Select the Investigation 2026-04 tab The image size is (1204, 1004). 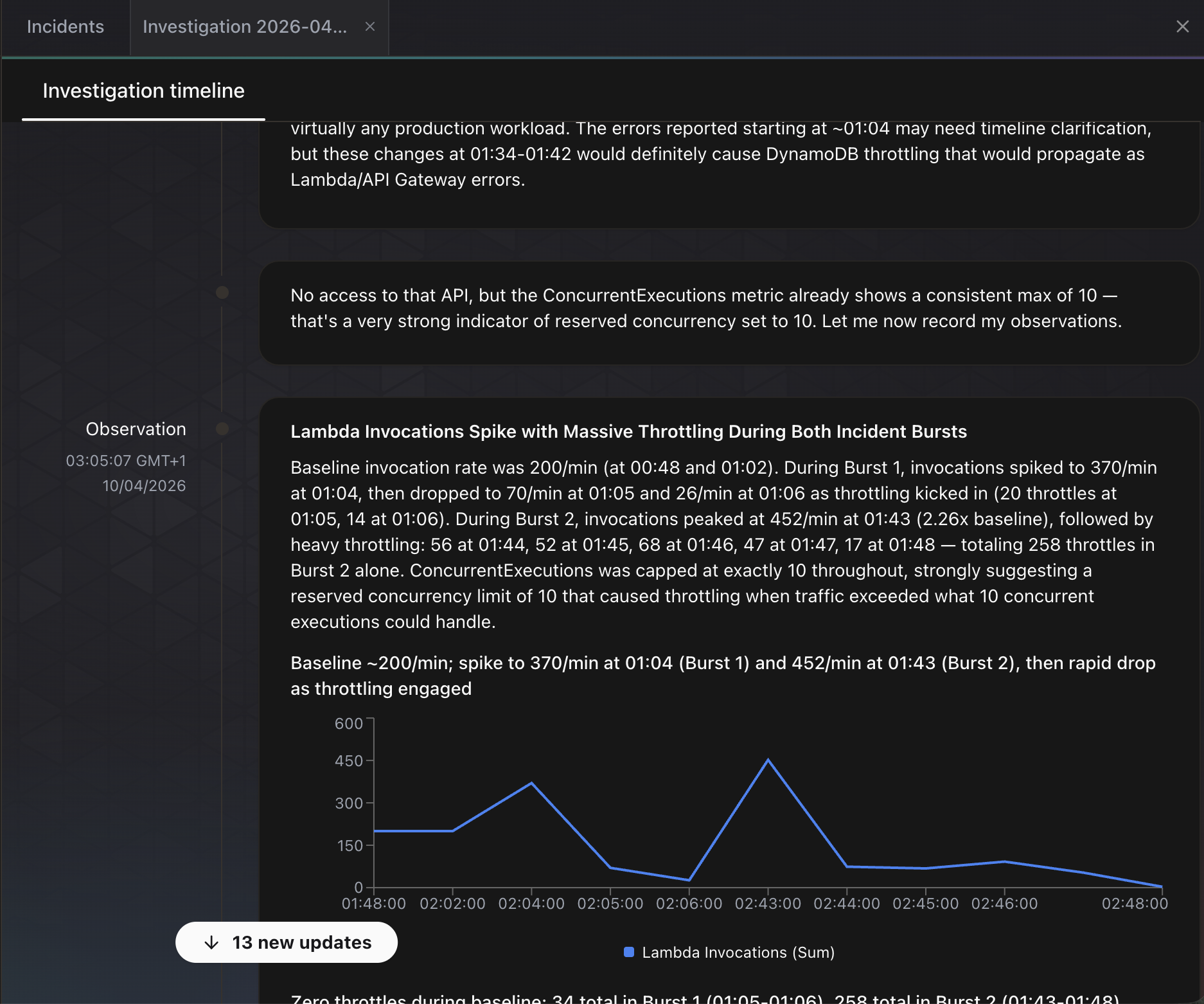click(245, 27)
